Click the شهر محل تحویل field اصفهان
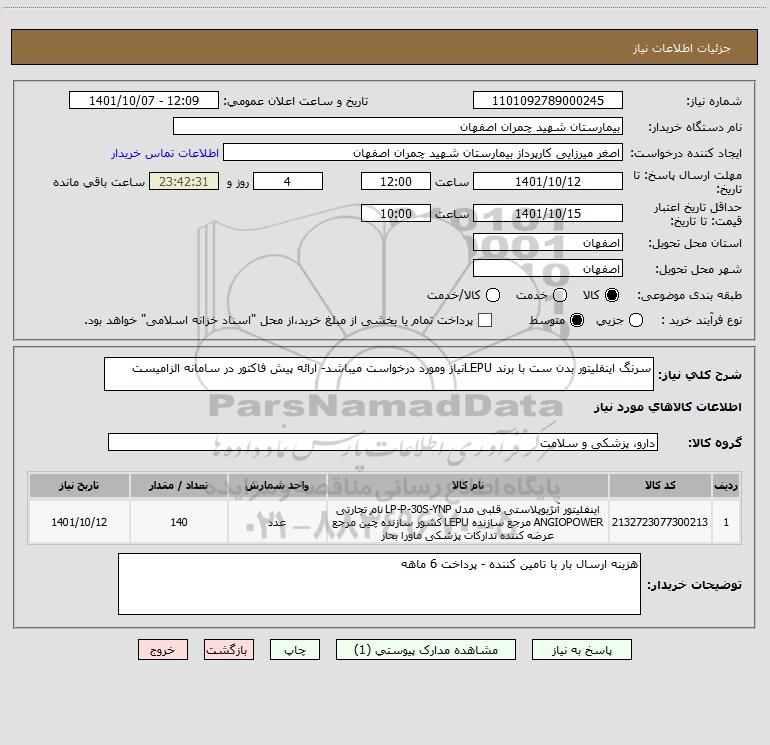The image size is (770, 745). [548, 269]
